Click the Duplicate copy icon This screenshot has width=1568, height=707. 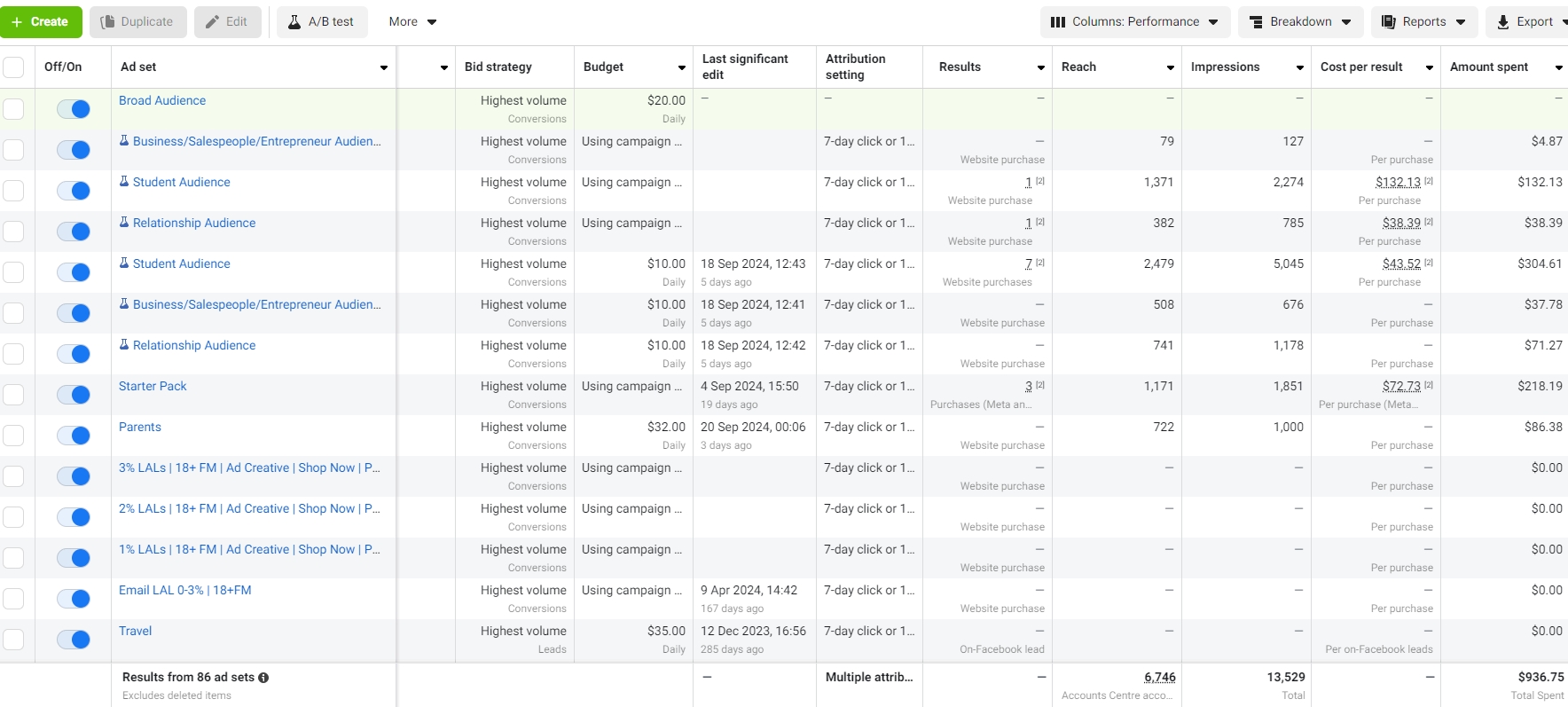[108, 22]
